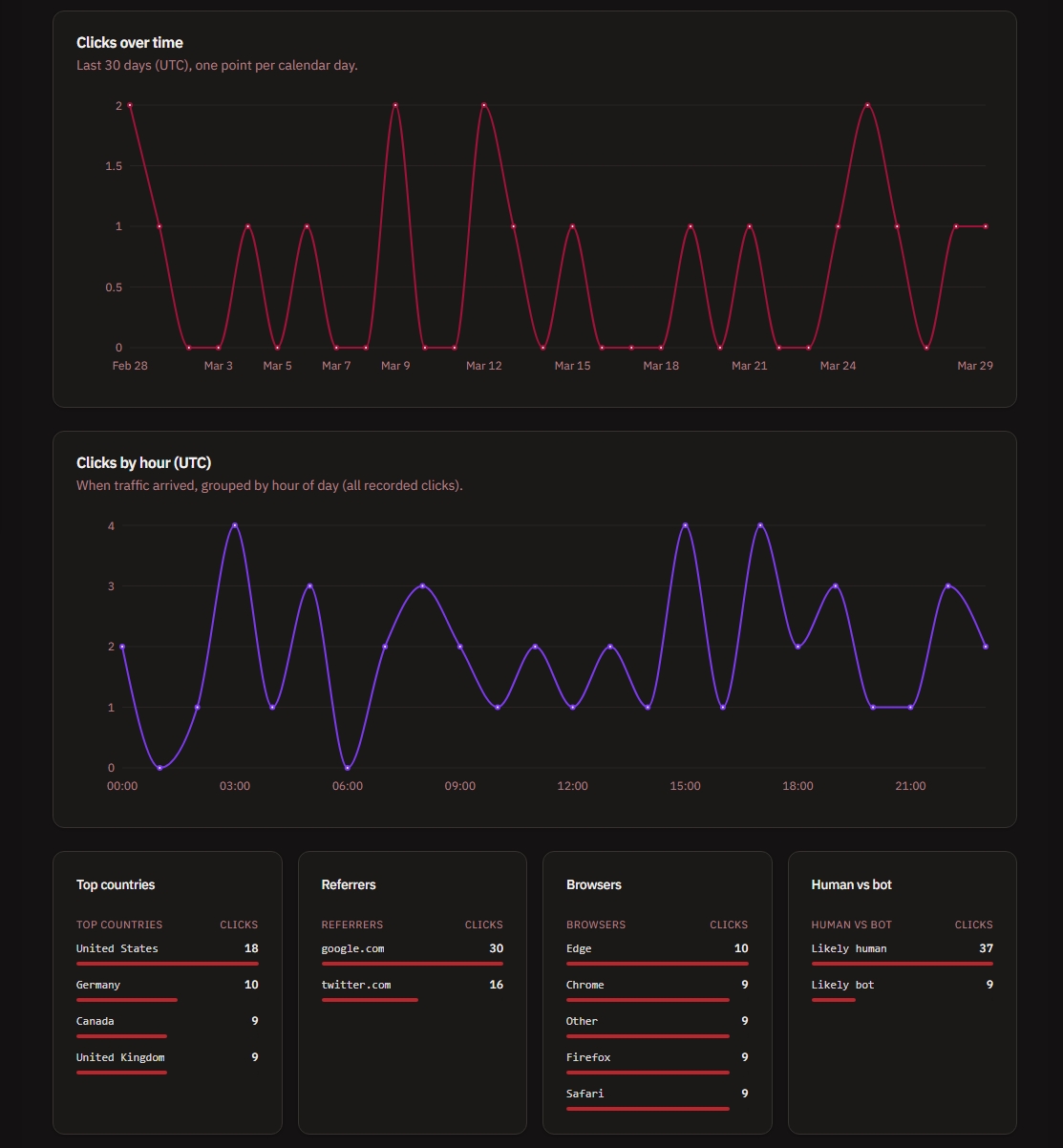This screenshot has width=1063, height=1148.
Task: Select the 03:00 peak data point
Action: coord(235,525)
